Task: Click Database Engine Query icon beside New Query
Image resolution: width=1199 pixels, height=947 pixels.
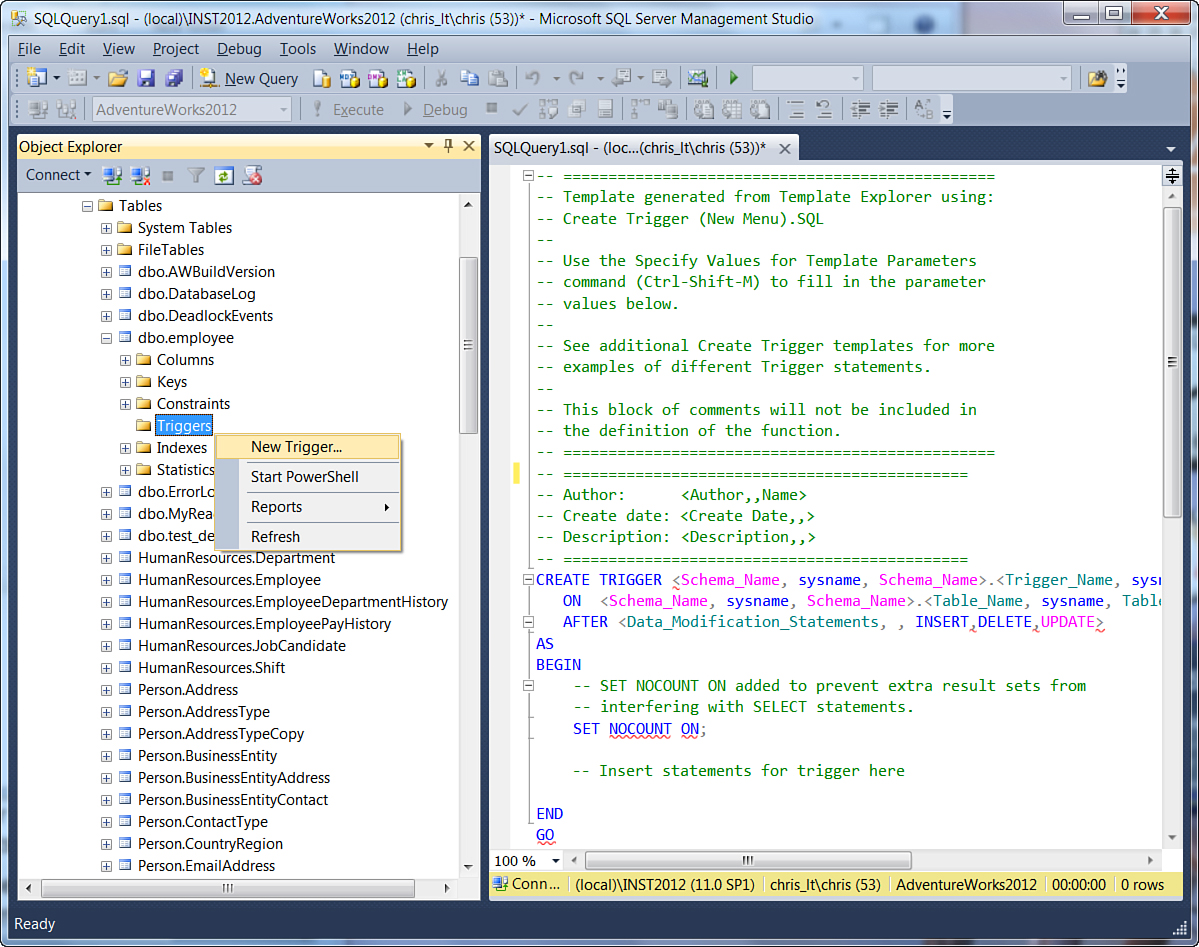Action: (x=322, y=78)
